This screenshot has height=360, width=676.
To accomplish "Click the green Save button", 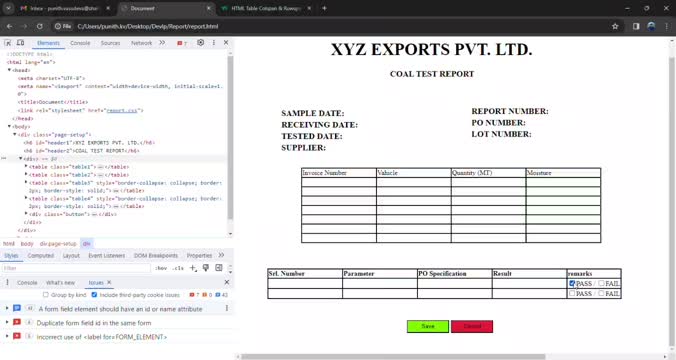I will point(428,326).
